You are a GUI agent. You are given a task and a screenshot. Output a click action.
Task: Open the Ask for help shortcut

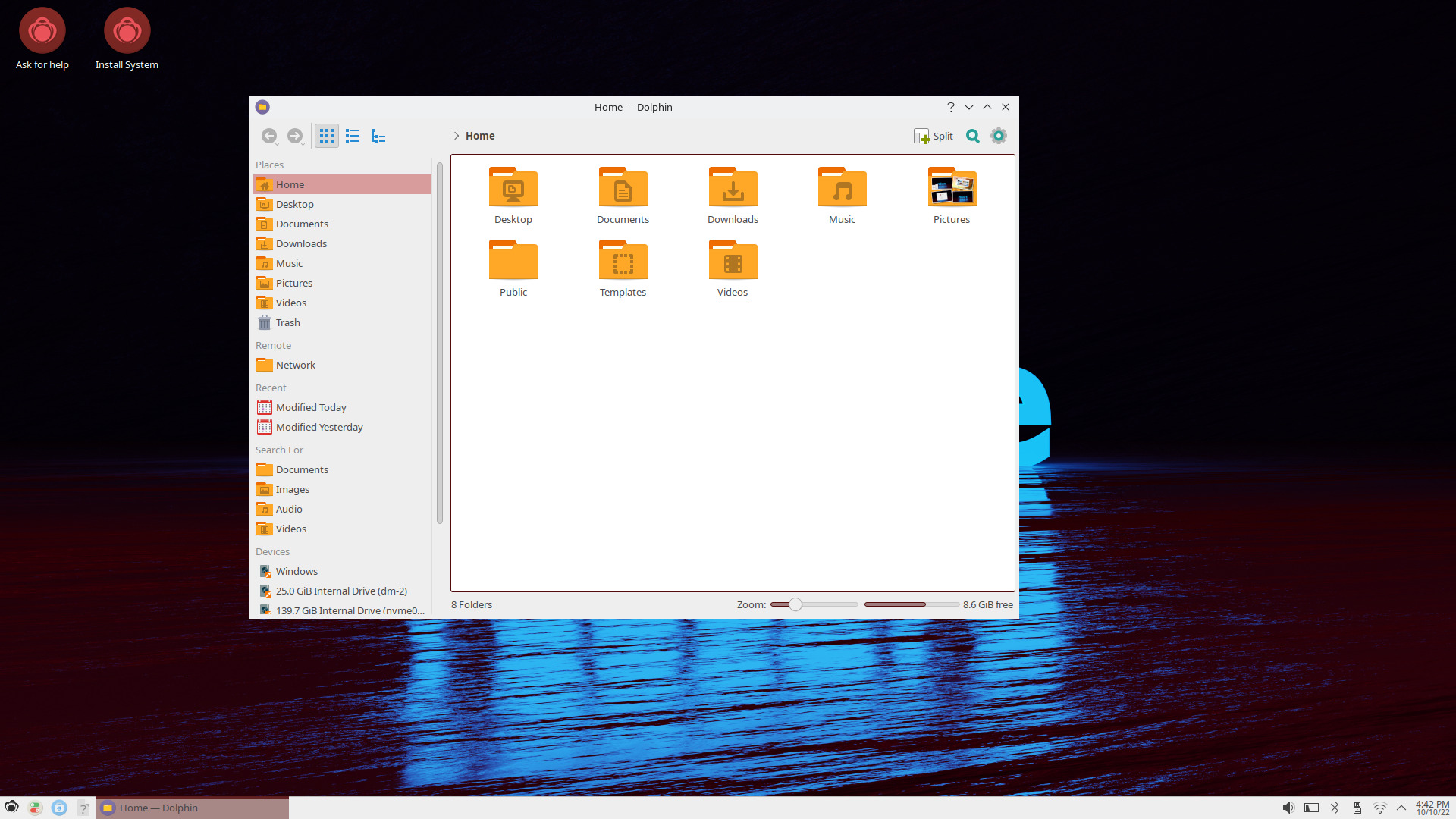point(42,32)
